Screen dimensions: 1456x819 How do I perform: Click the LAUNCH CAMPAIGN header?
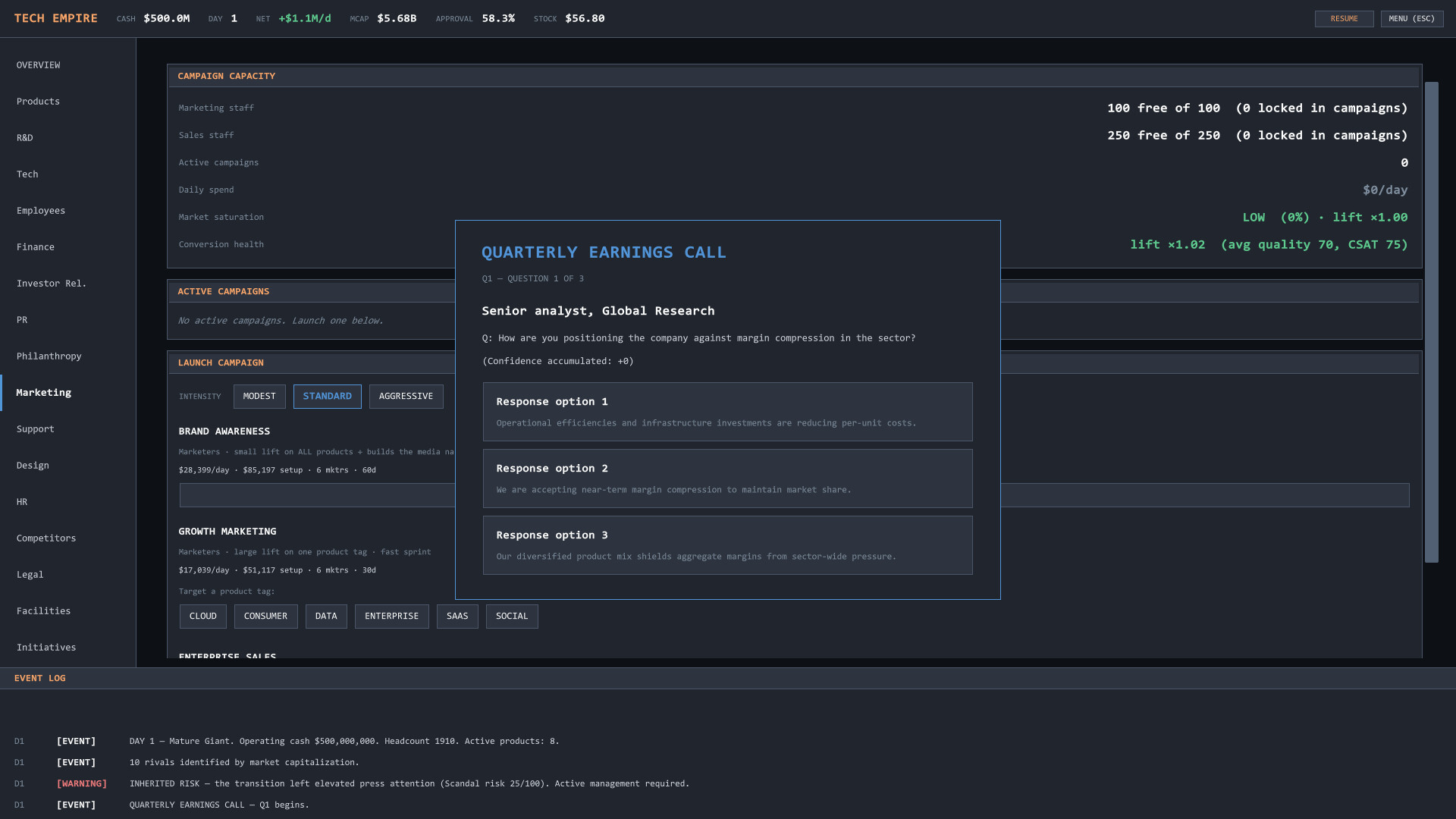point(221,362)
